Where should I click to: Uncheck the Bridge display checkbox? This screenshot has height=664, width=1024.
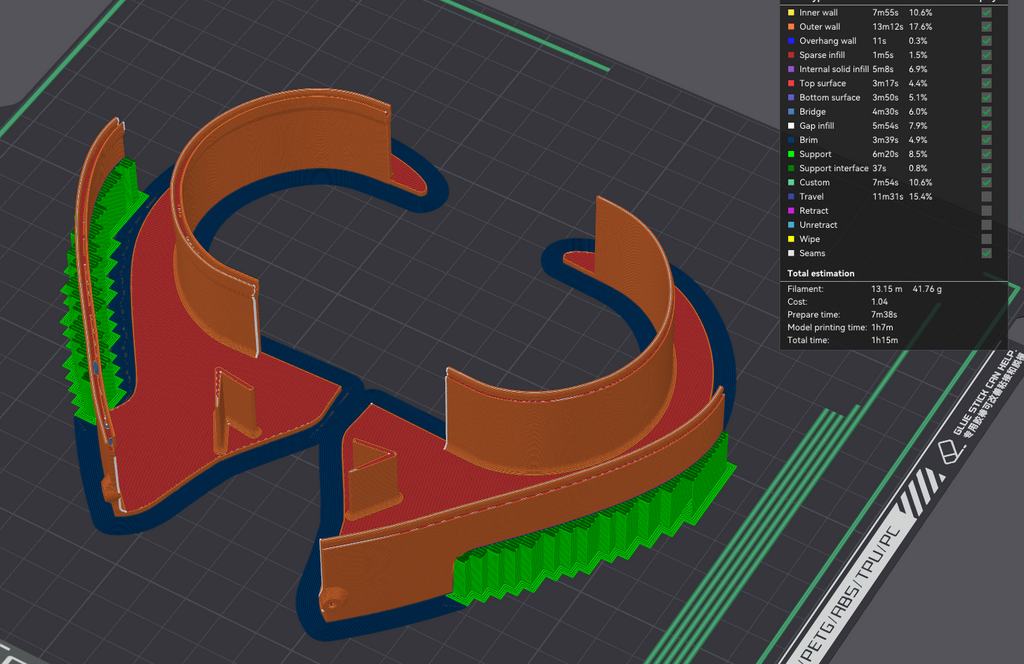(986, 112)
